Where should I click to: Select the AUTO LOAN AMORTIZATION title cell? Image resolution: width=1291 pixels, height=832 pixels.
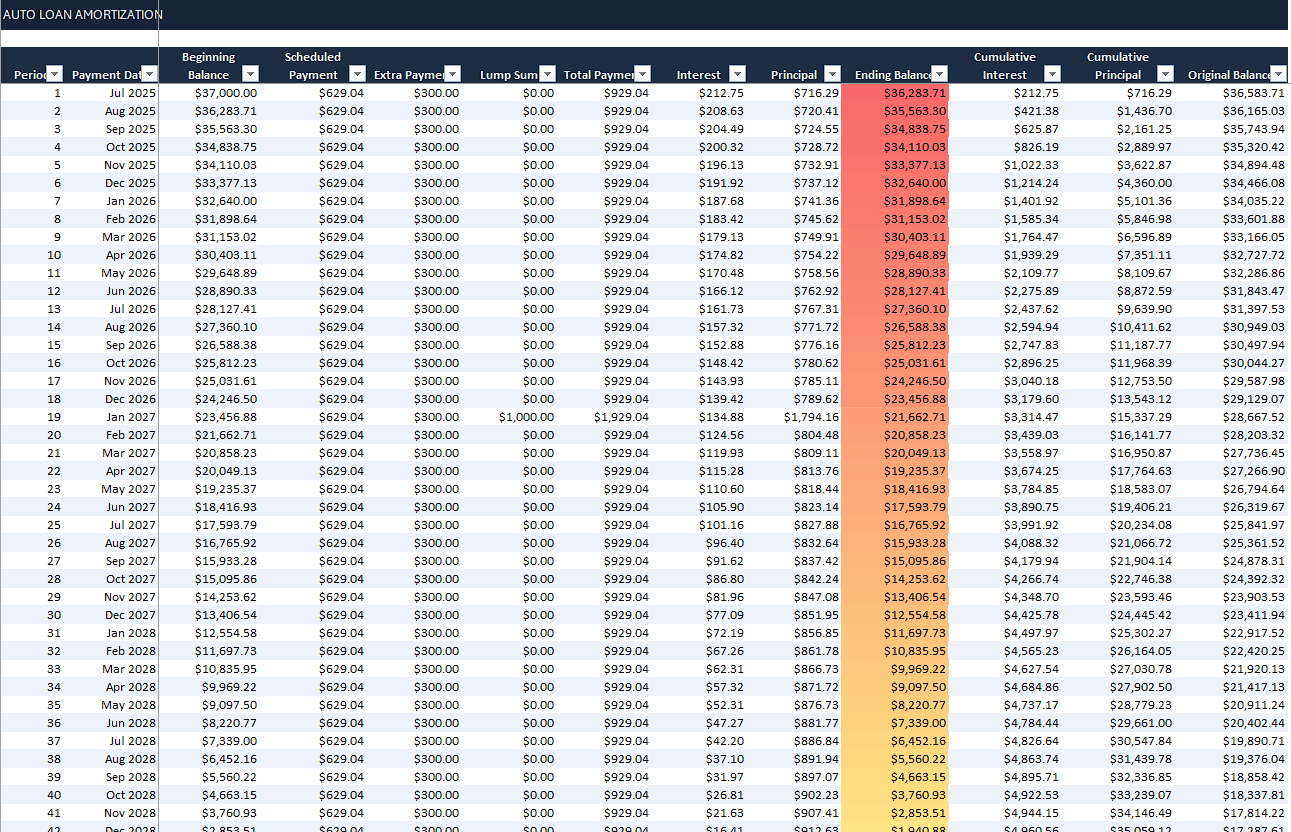(x=82, y=15)
